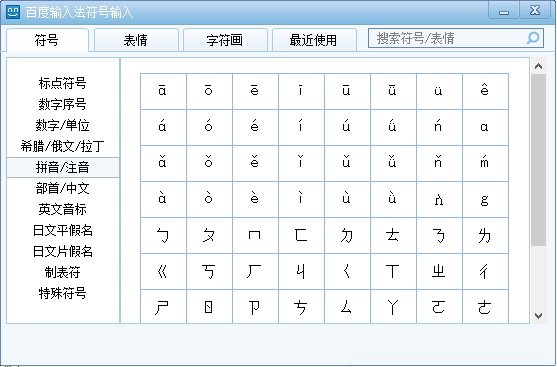Close the 百度输入法符号输入 window
The width and height of the screenshot is (557, 367).
point(535,10)
